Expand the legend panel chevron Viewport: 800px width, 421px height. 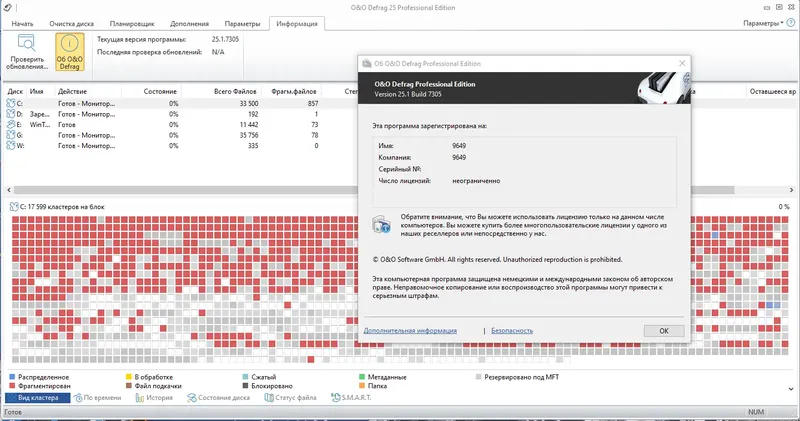pyautogui.click(x=791, y=389)
